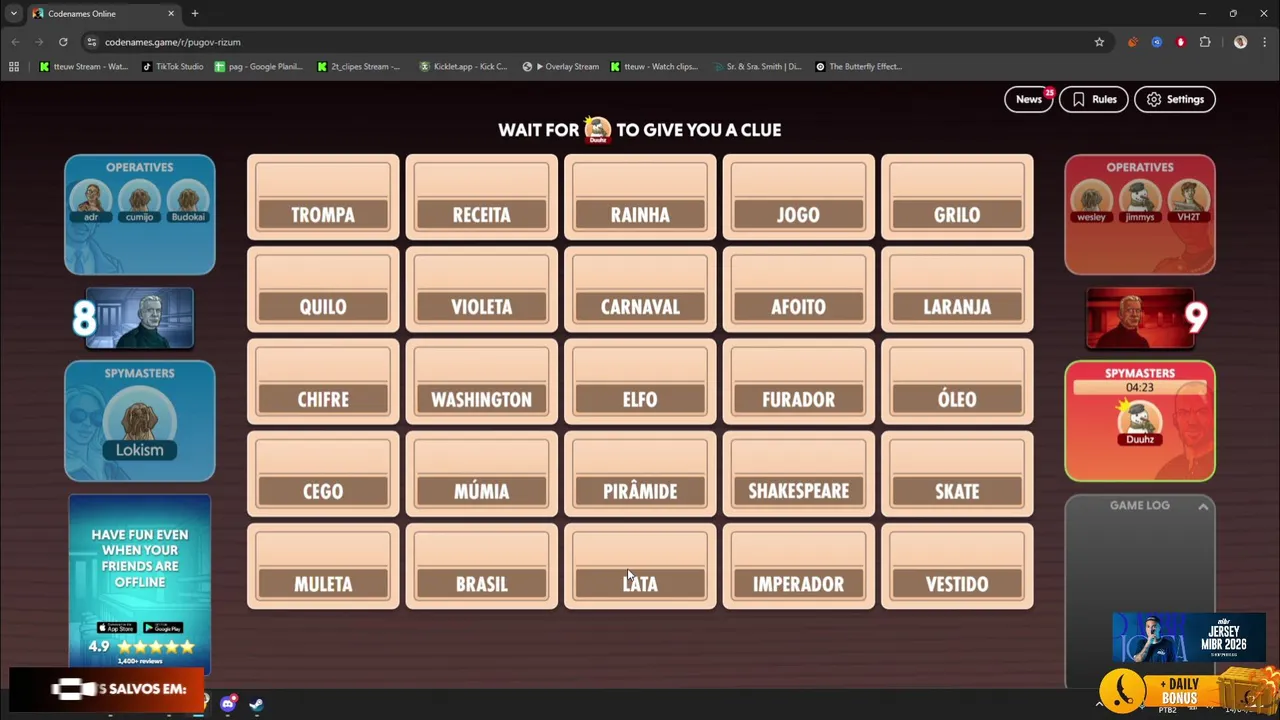Image resolution: width=1280 pixels, height=720 pixels.
Task: Choose the VIOLETA card
Action: click(481, 289)
